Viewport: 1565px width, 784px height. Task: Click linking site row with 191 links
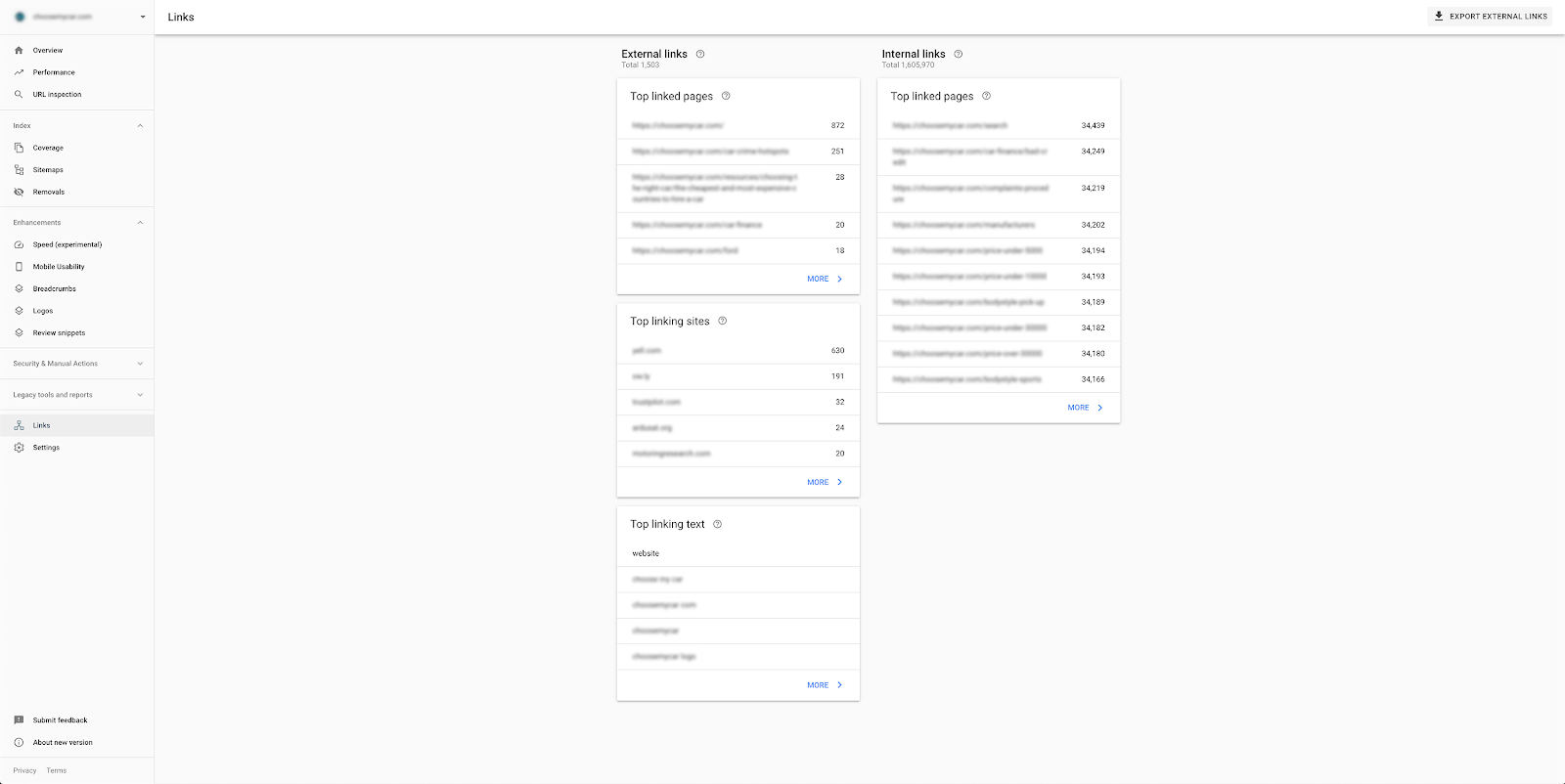[738, 375]
